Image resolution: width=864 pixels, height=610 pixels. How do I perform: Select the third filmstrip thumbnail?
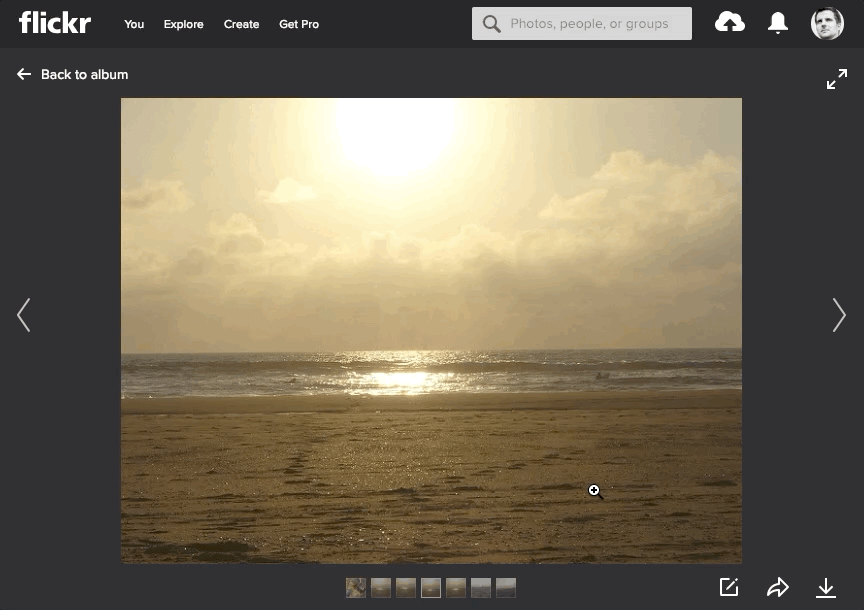coord(406,588)
